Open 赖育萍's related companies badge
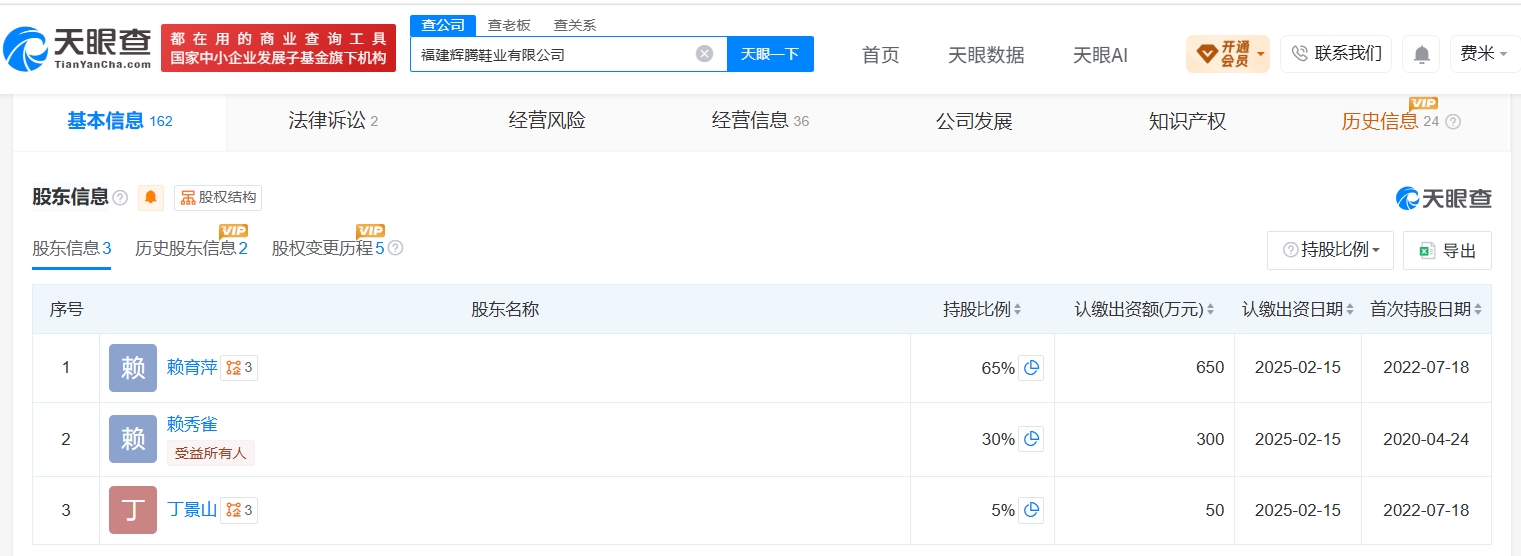 pyautogui.click(x=239, y=368)
